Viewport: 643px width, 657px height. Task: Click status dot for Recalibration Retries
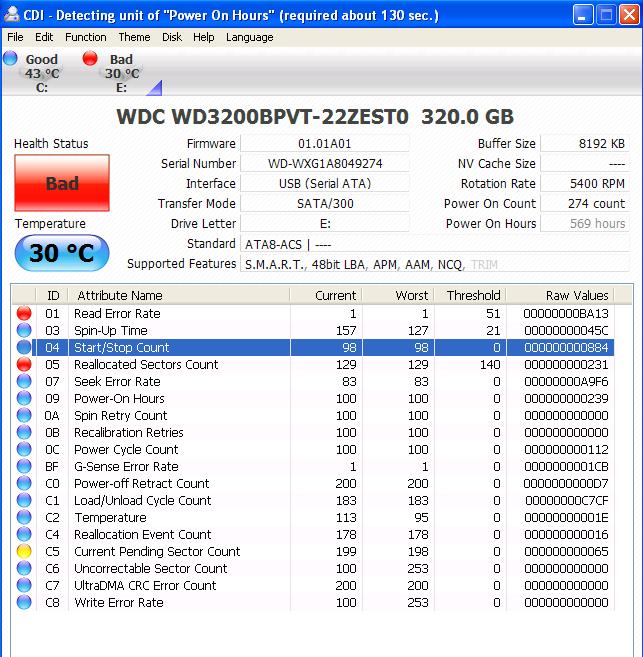pyautogui.click(x=24, y=432)
